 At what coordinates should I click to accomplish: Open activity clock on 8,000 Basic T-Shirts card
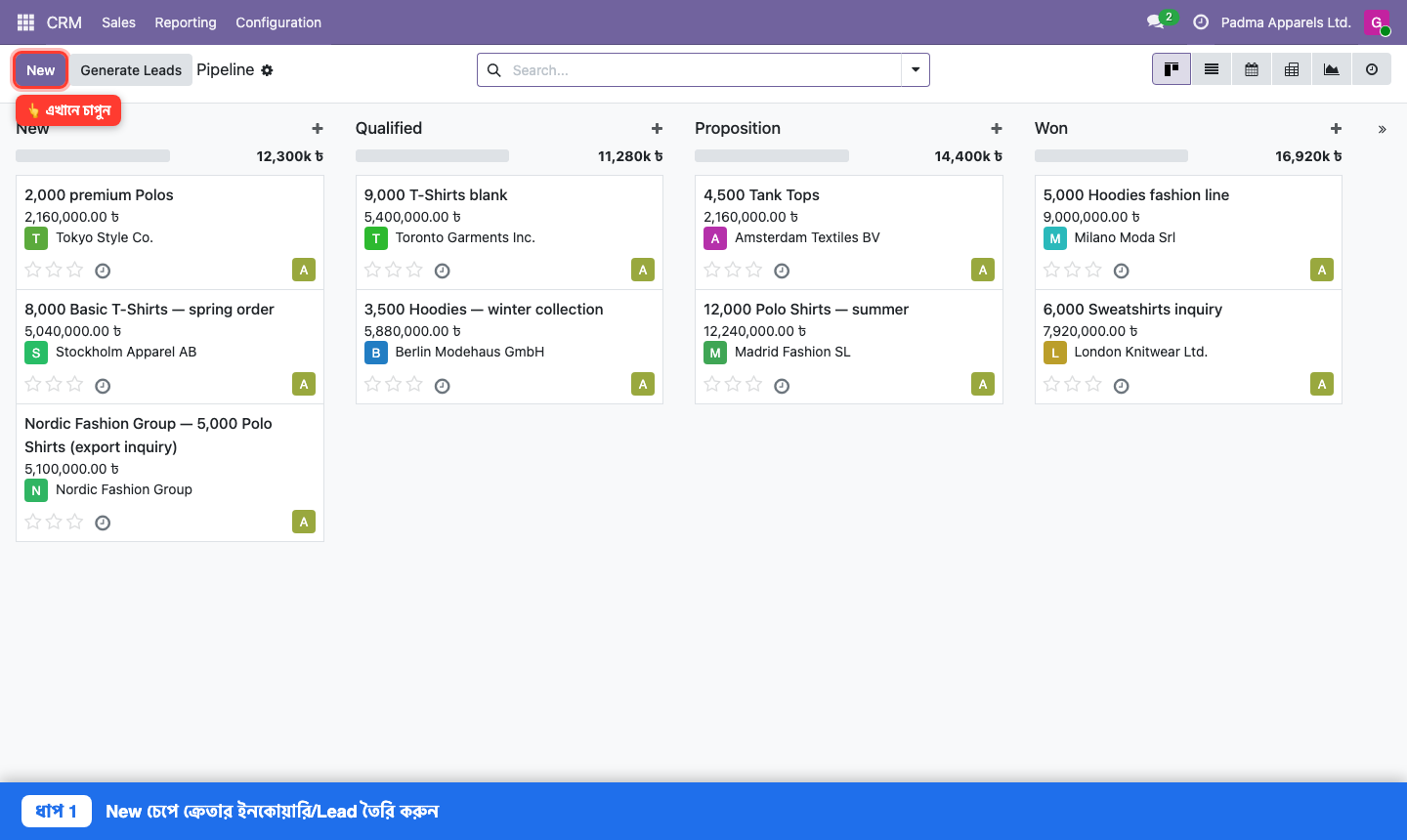(103, 386)
